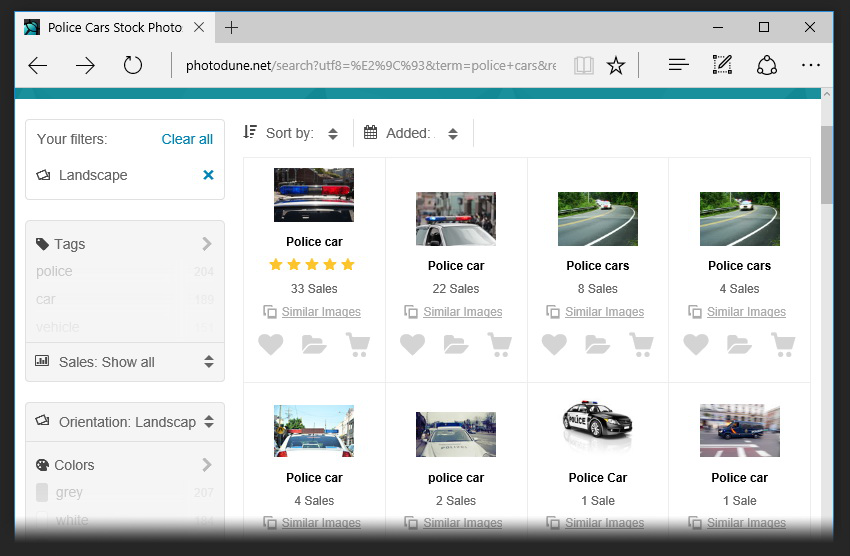Open the Orientation: Landscape dropdown

[125, 422]
